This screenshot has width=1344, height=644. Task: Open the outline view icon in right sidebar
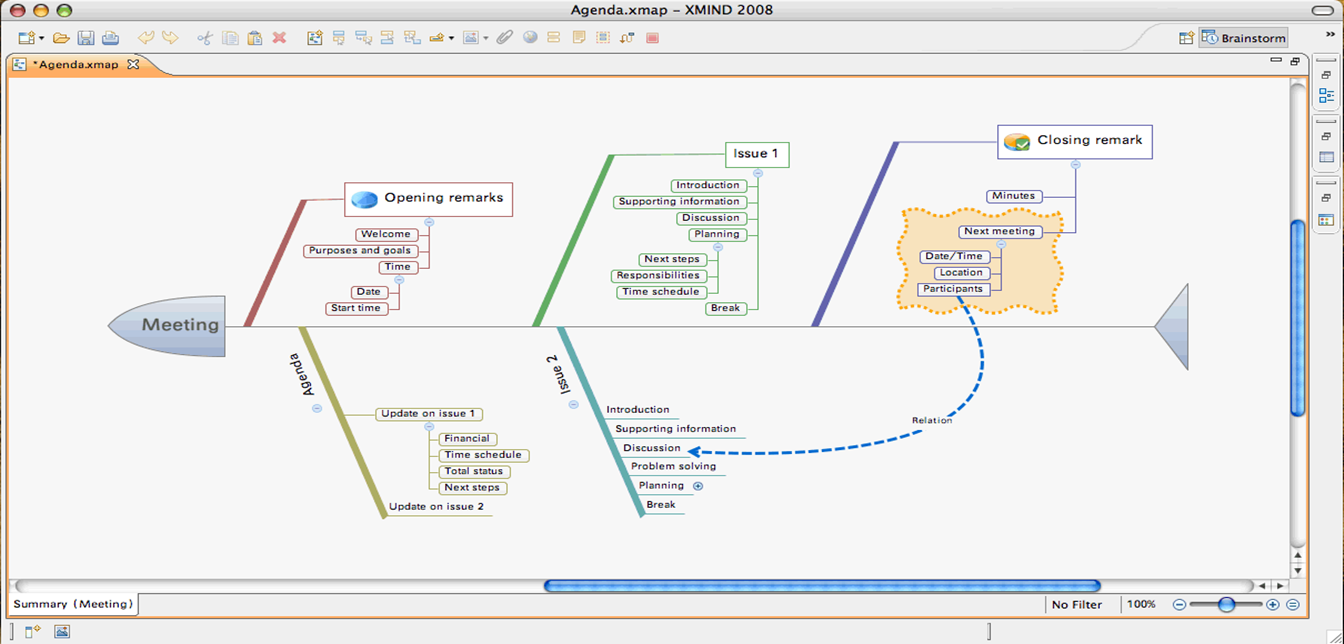tap(1326, 96)
